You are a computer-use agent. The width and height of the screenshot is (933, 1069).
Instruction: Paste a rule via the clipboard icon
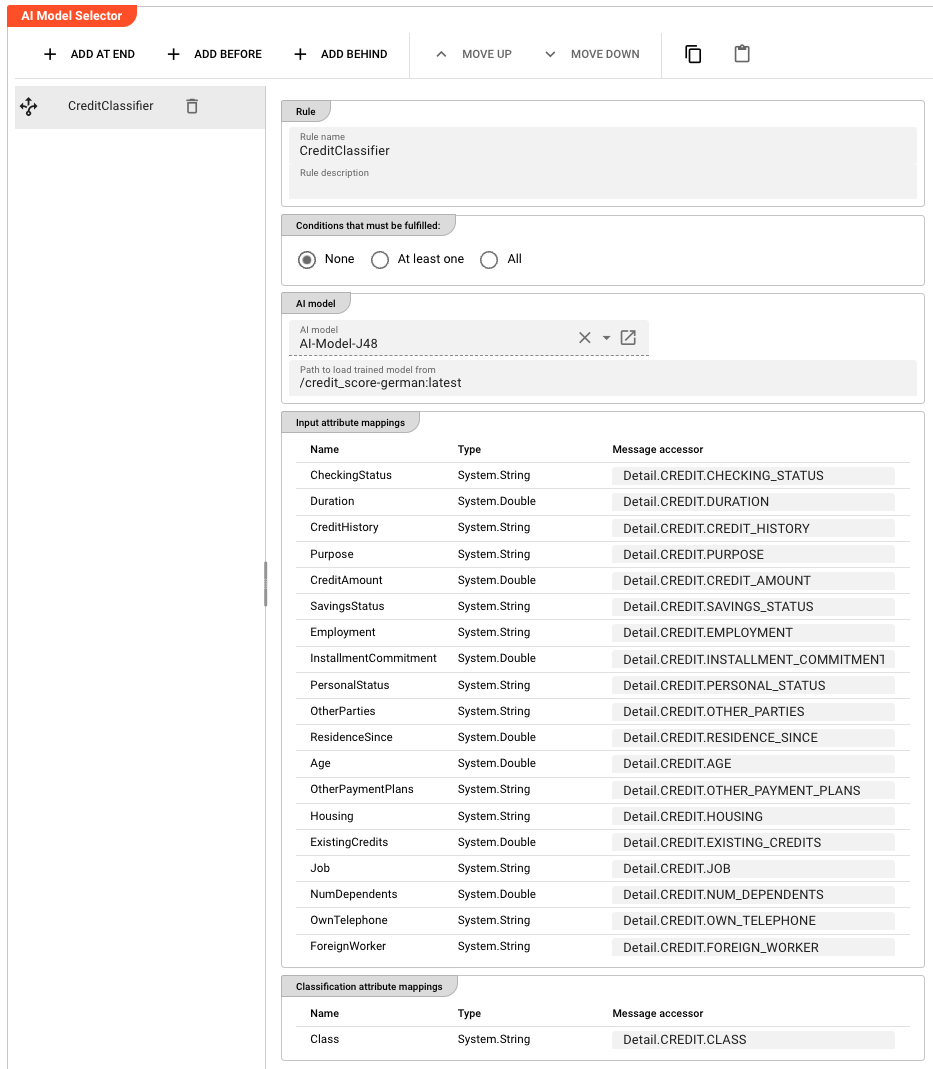coord(742,54)
